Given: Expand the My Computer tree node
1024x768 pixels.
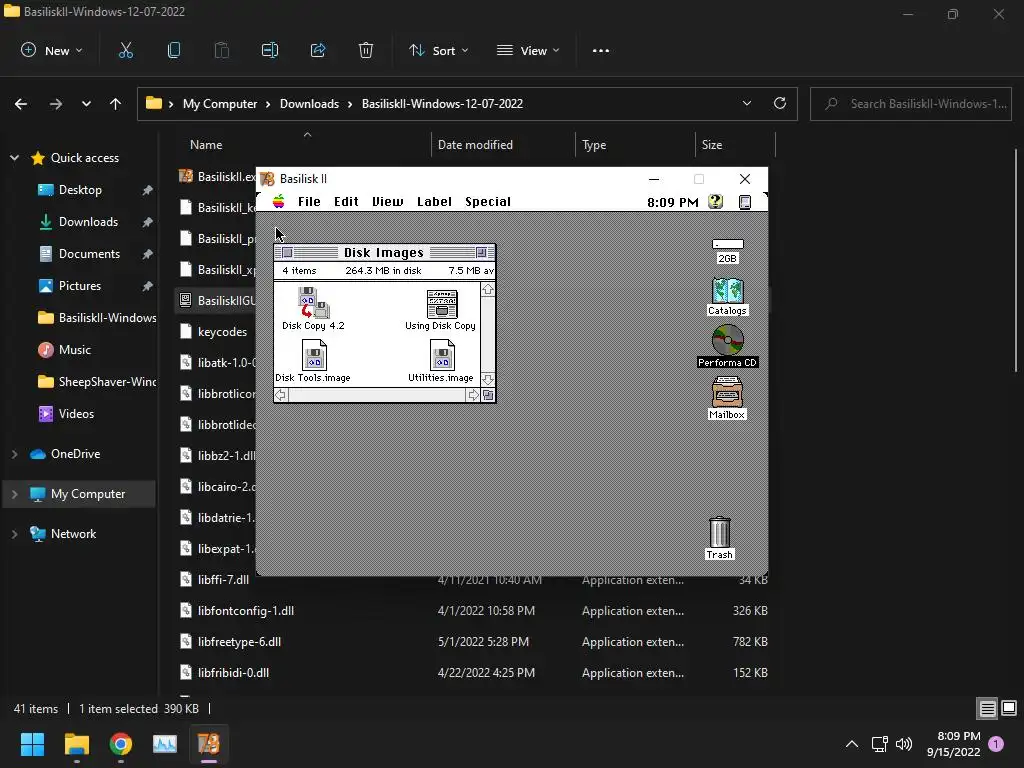Looking at the screenshot, I should [14, 494].
